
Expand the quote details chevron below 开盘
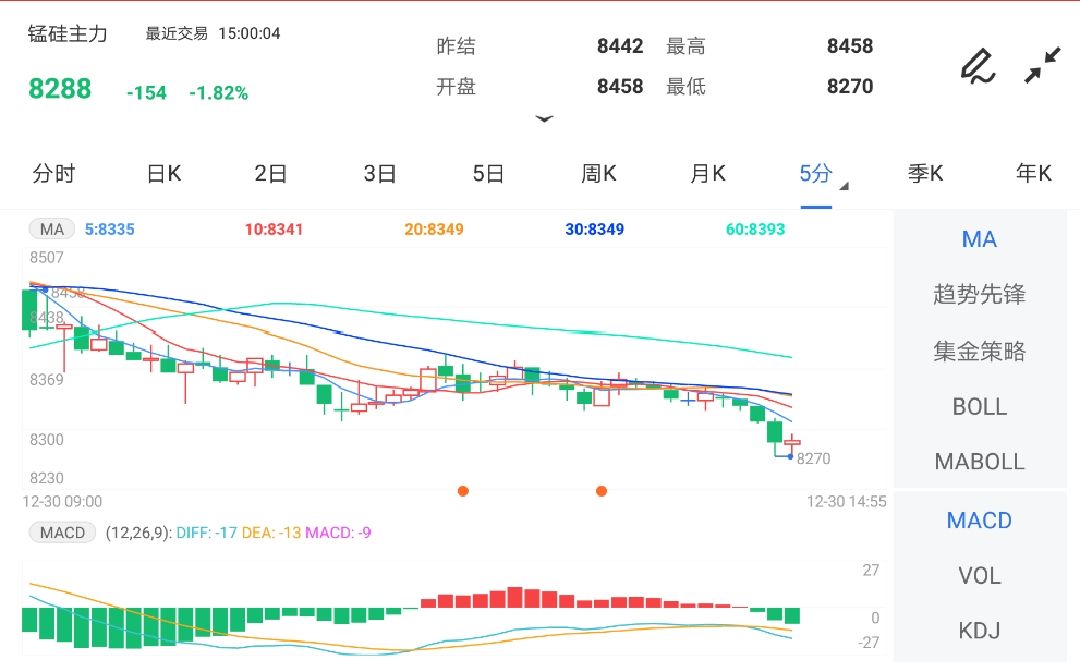545,118
